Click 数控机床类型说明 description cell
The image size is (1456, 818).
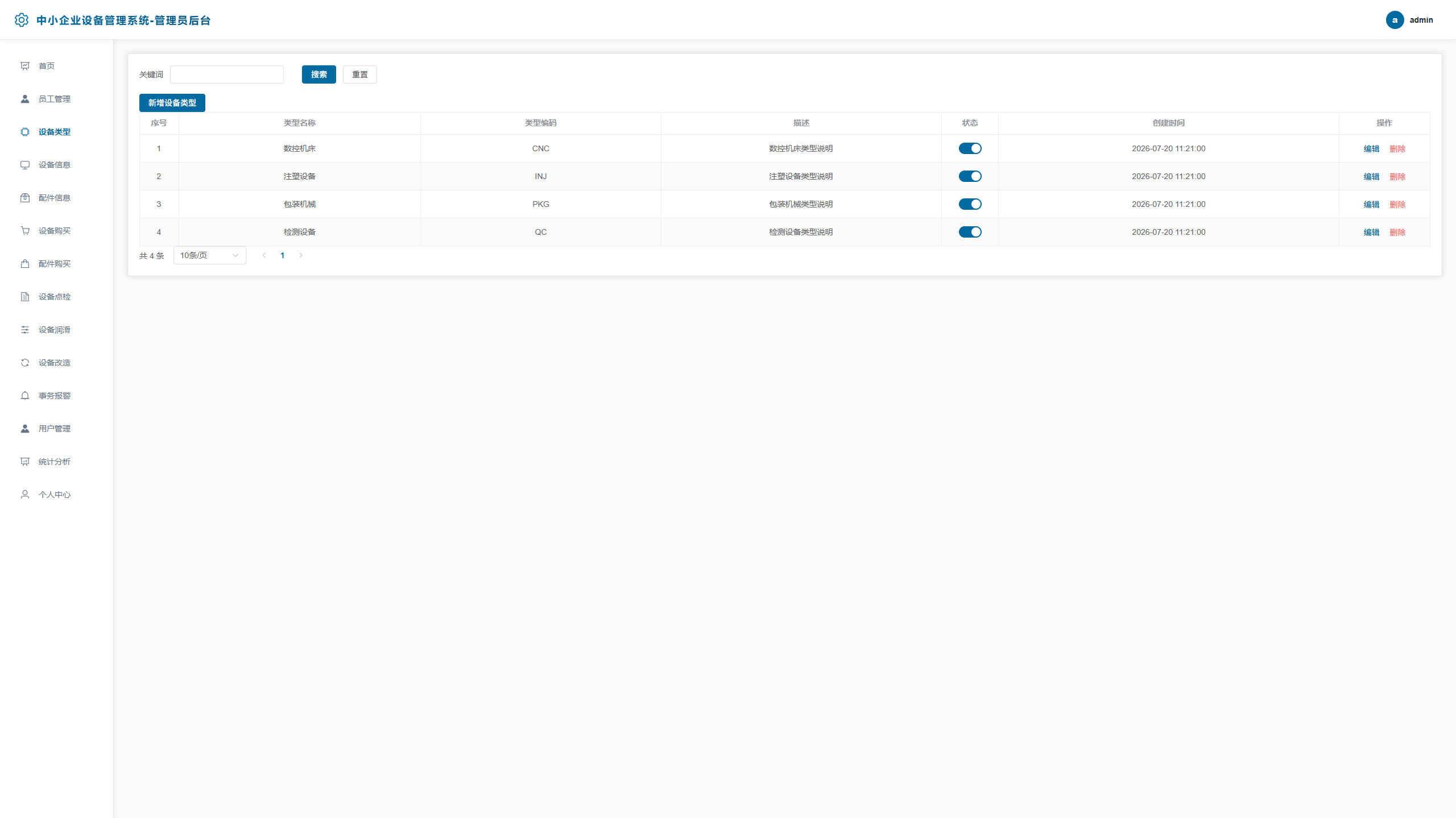tap(801, 148)
